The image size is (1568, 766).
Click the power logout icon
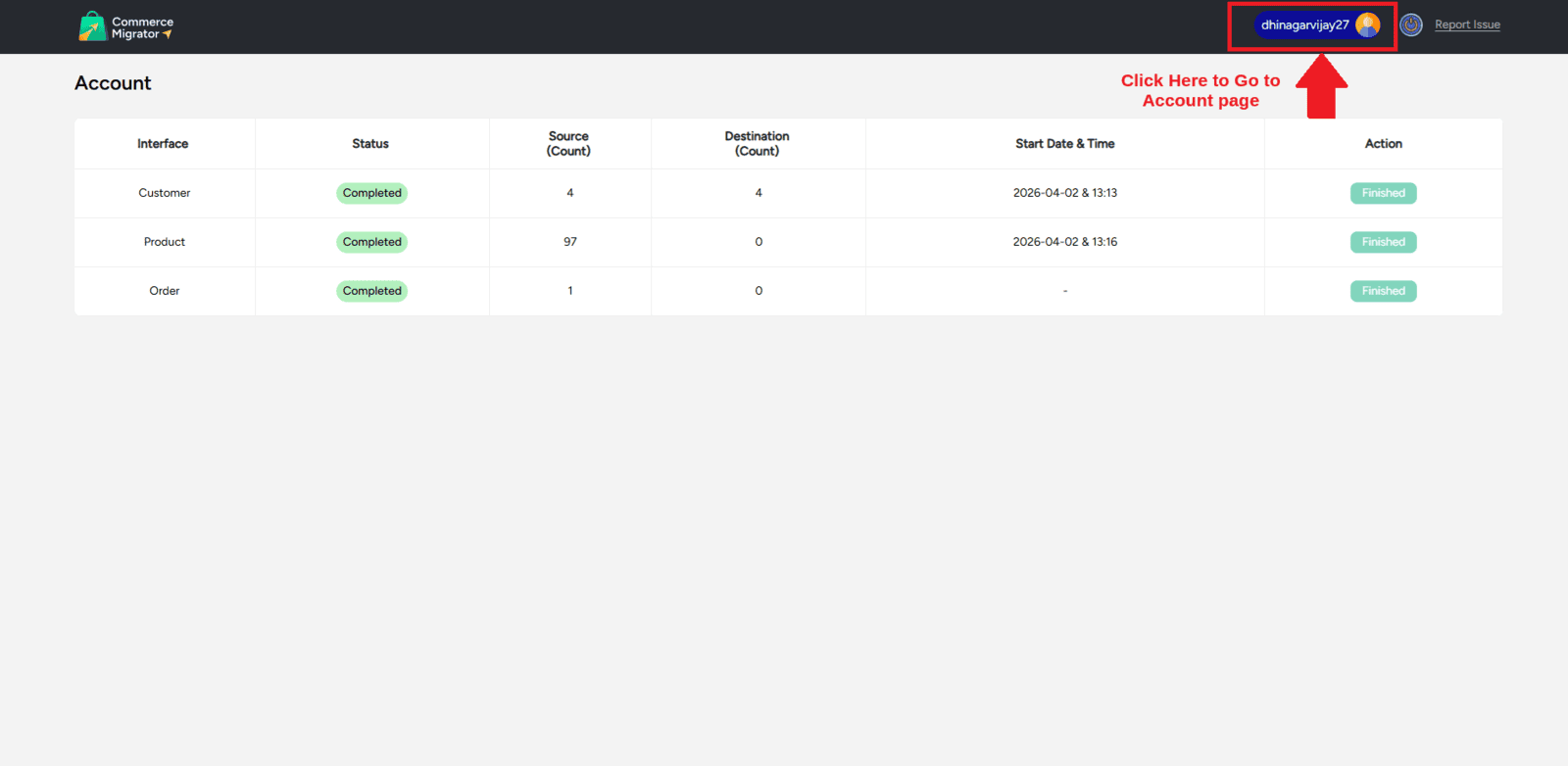(x=1411, y=25)
